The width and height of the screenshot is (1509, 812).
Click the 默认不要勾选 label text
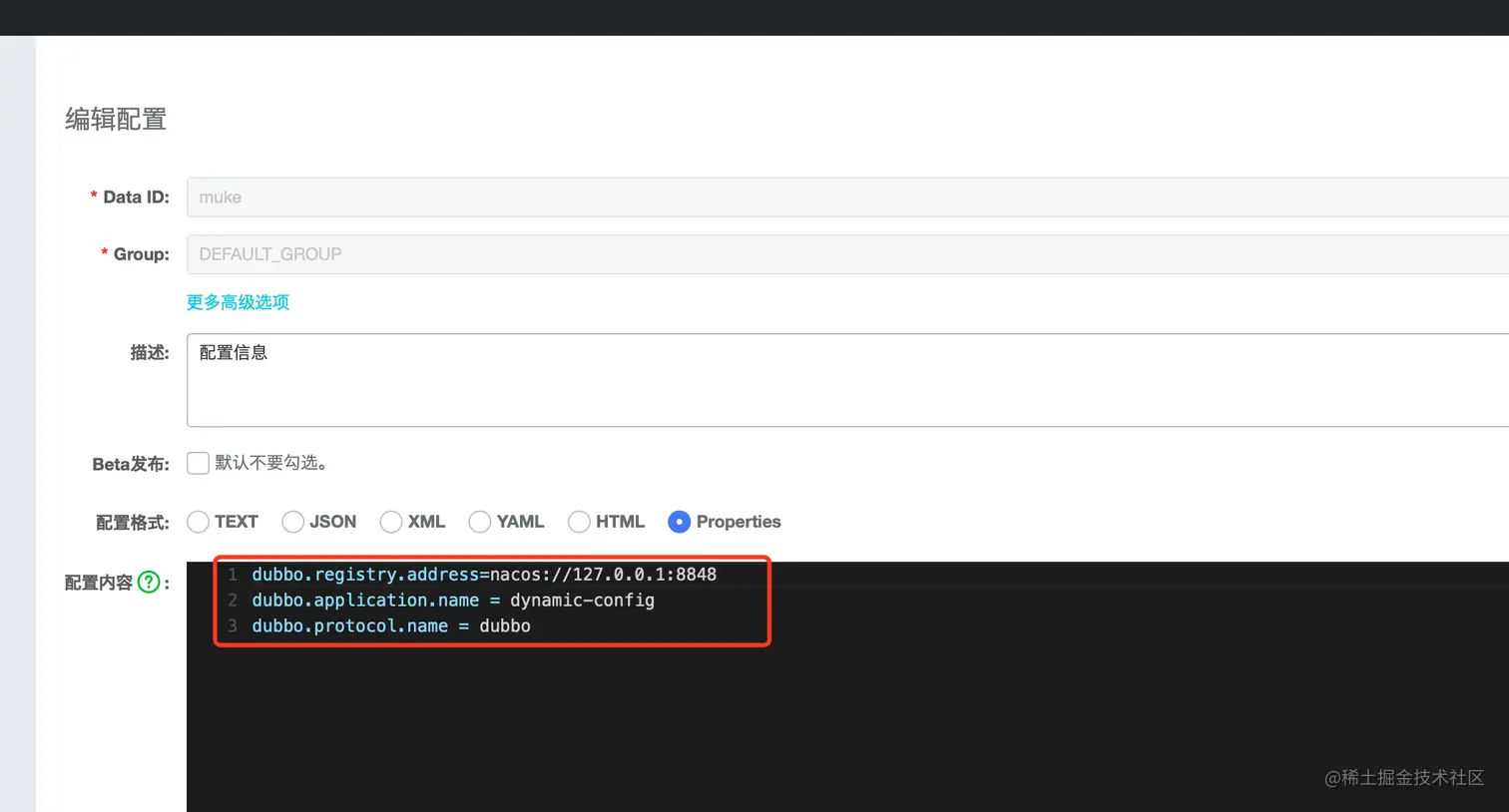pyautogui.click(x=271, y=463)
